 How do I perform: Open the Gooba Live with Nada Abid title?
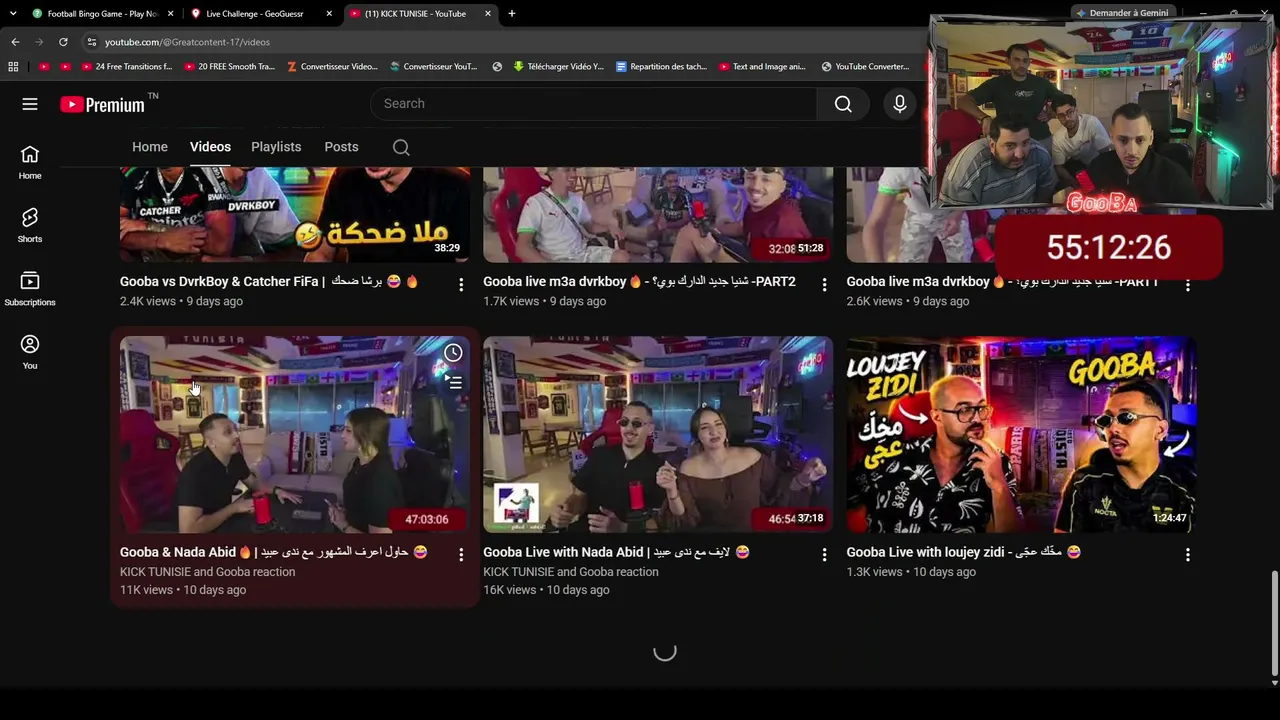[x=616, y=552]
